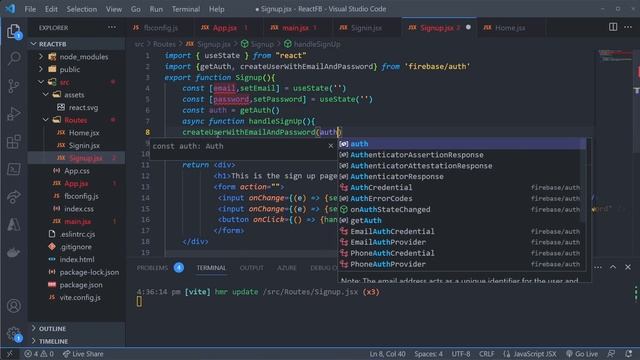Open editor More Actions ellipsis
The height and width of the screenshot is (360, 640).
click(x=628, y=27)
